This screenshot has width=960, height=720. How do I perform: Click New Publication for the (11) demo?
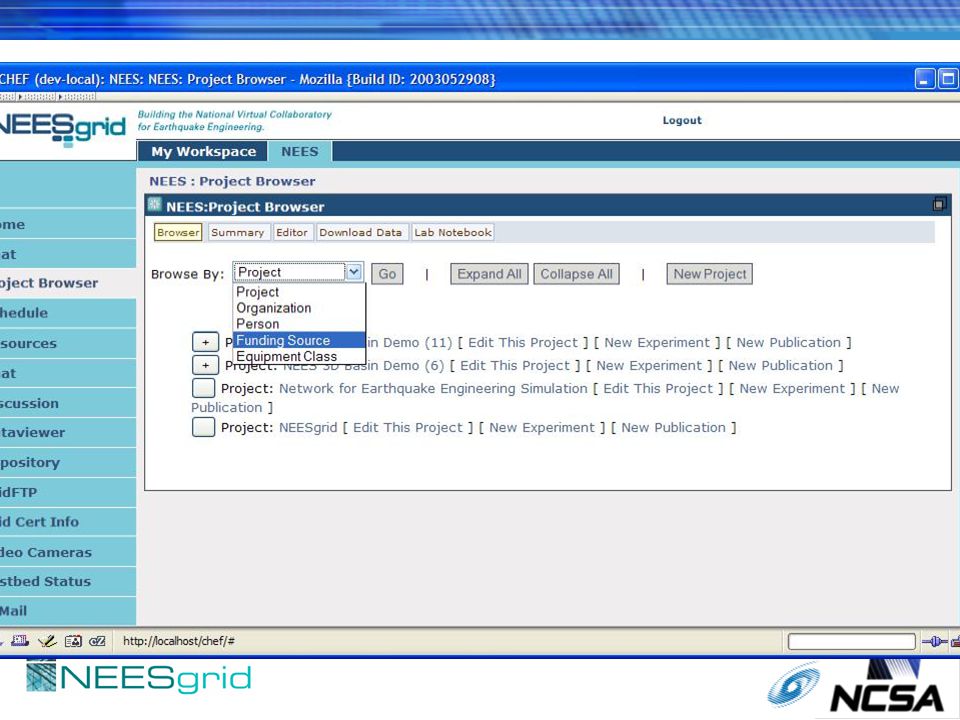[x=789, y=342]
